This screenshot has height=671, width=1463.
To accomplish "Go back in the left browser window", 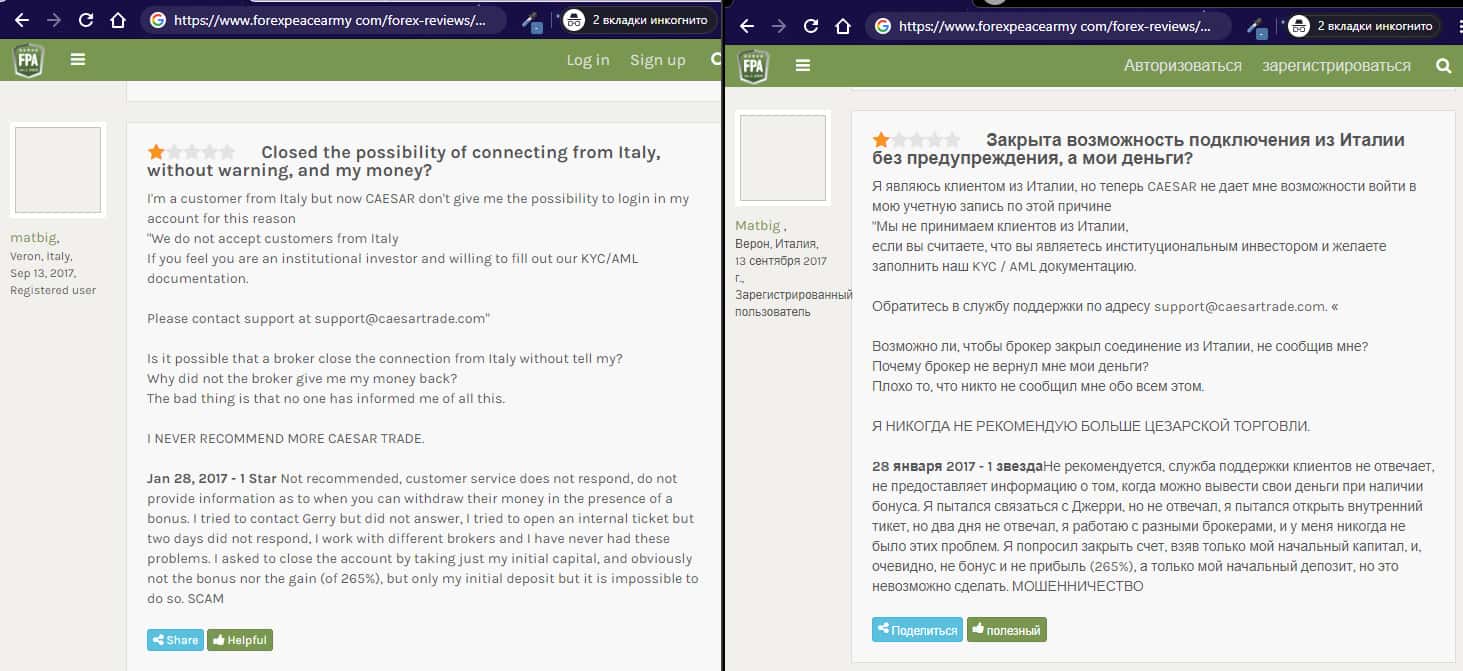I will [x=22, y=20].
